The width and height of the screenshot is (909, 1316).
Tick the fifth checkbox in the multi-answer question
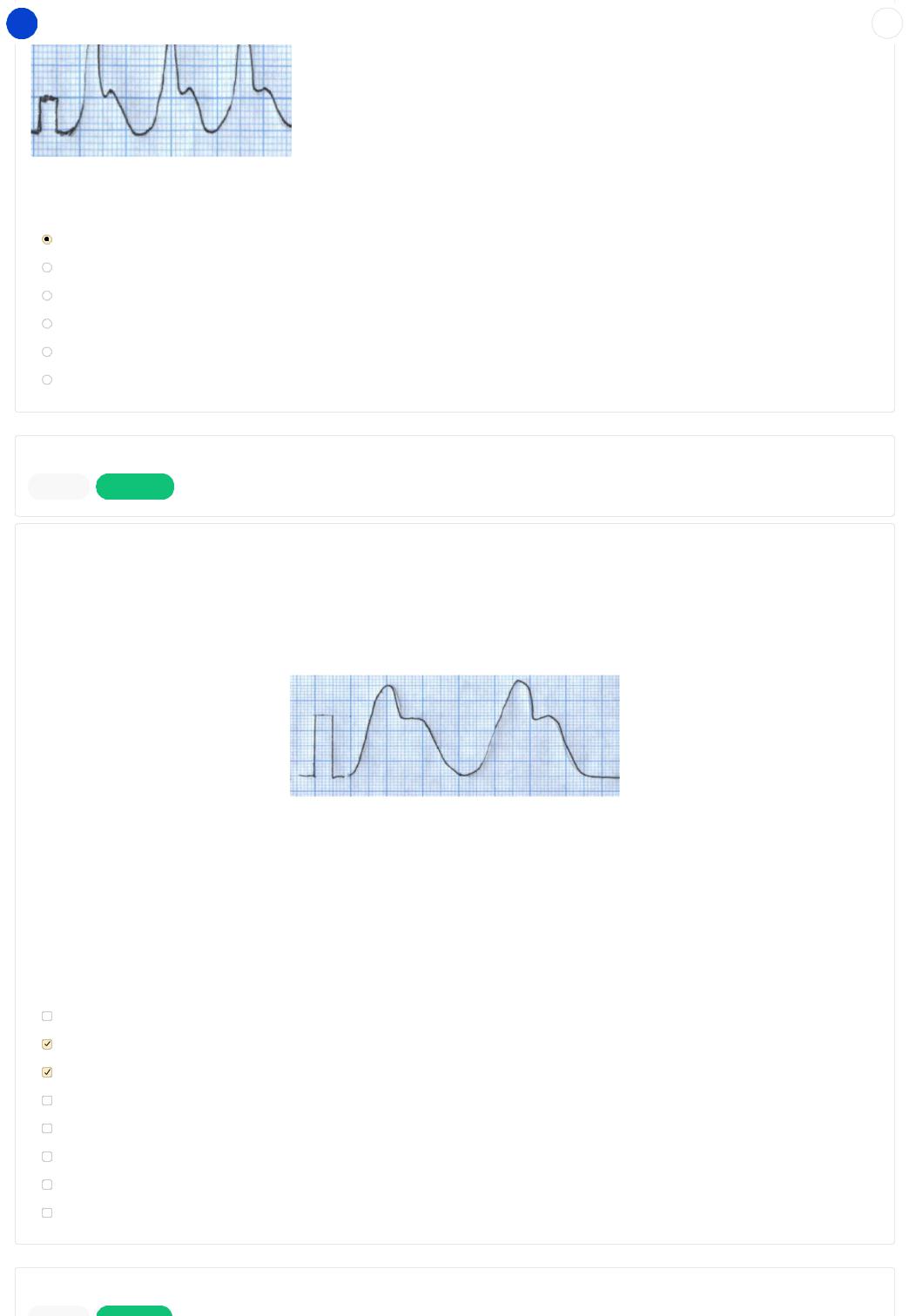point(47,1128)
